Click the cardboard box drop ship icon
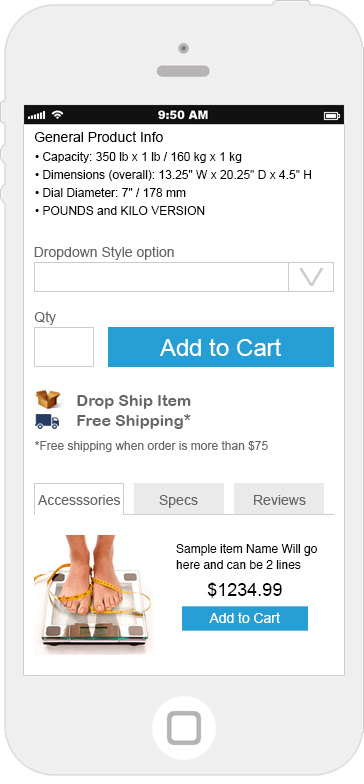The width and height of the screenshot is (364, 784). coord(48,400)
